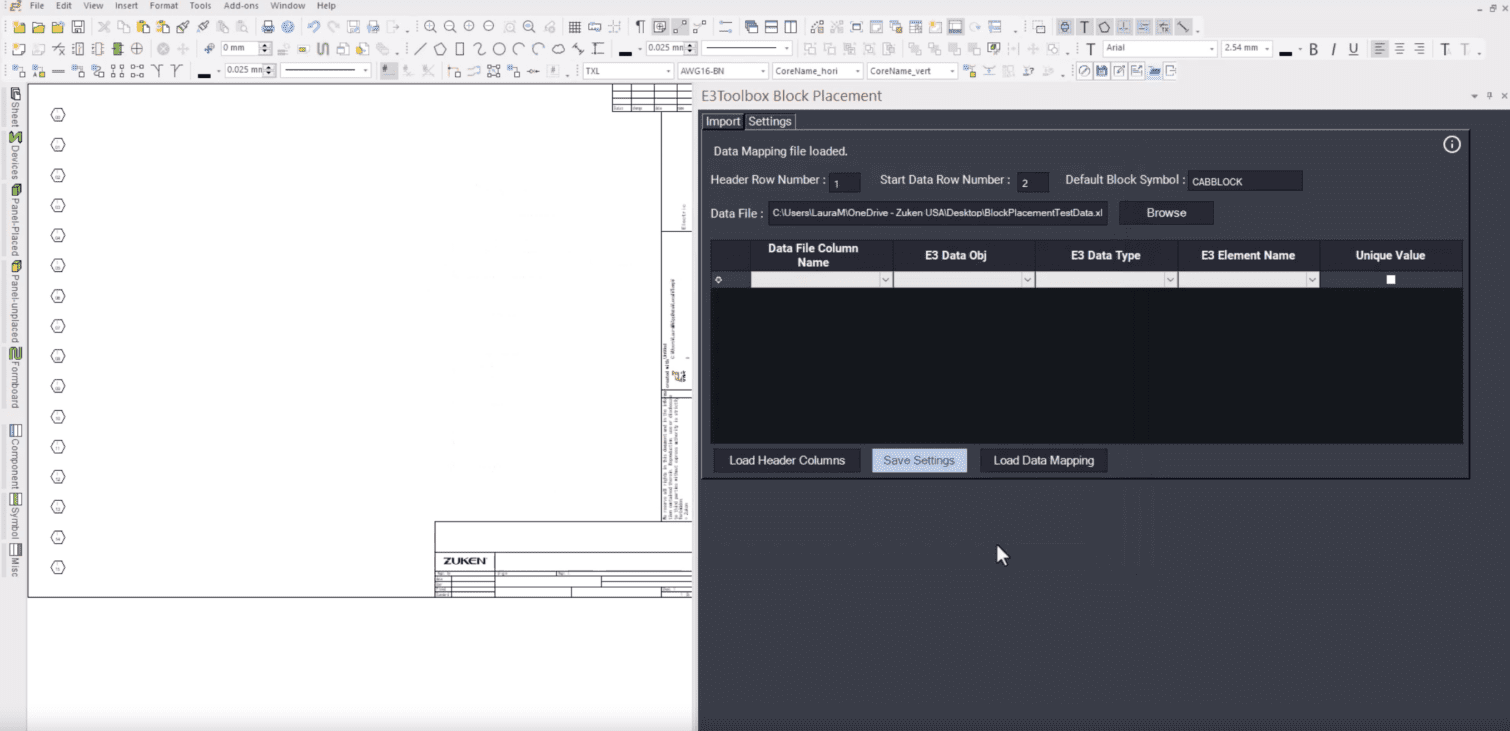
Task: Click the New project icon
Action: point(19,27)
